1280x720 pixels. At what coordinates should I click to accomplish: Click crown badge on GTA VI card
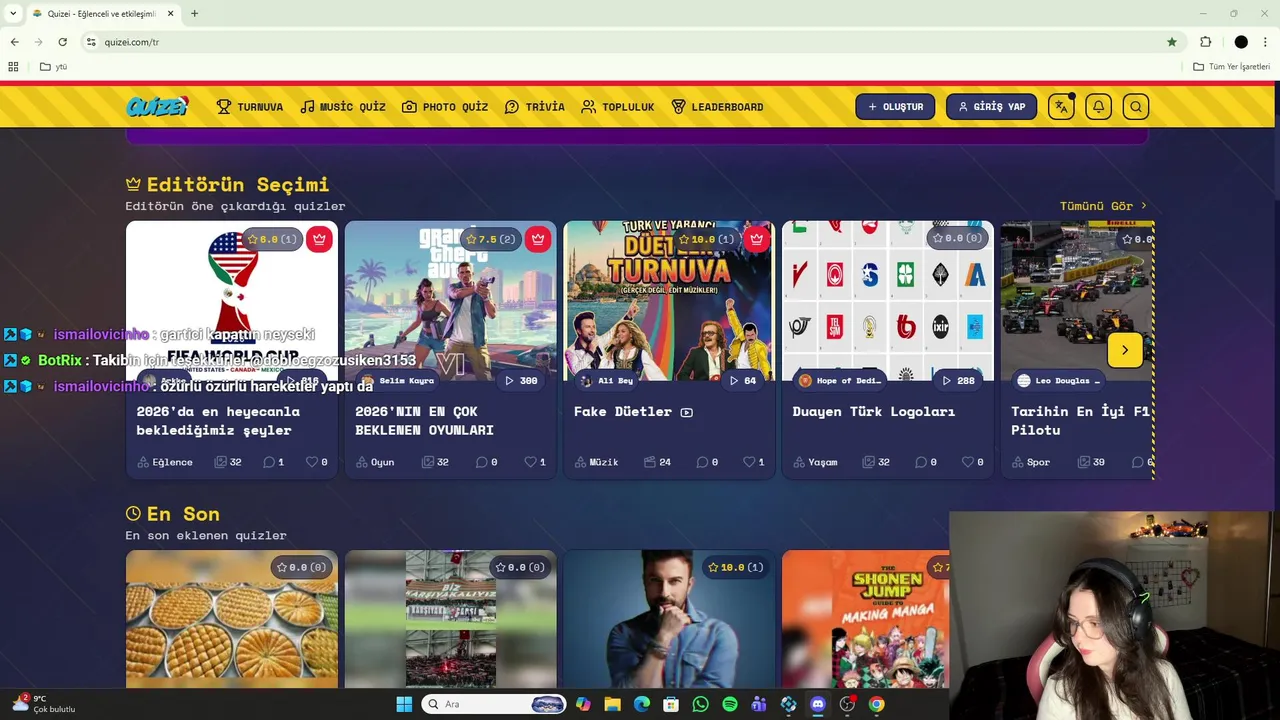tap(538, 239)
